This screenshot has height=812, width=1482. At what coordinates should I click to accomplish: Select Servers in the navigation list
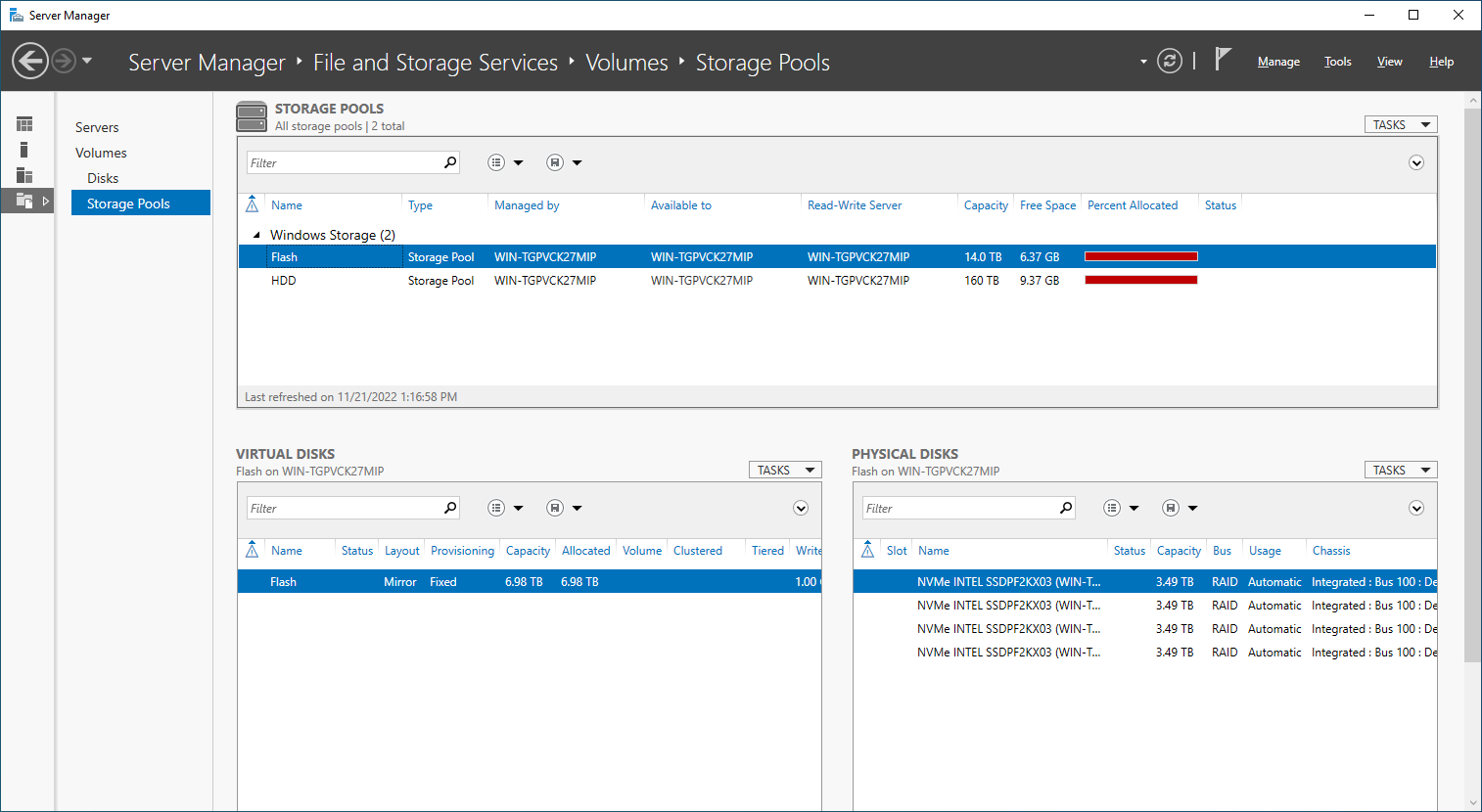click(x=97, y=127)
